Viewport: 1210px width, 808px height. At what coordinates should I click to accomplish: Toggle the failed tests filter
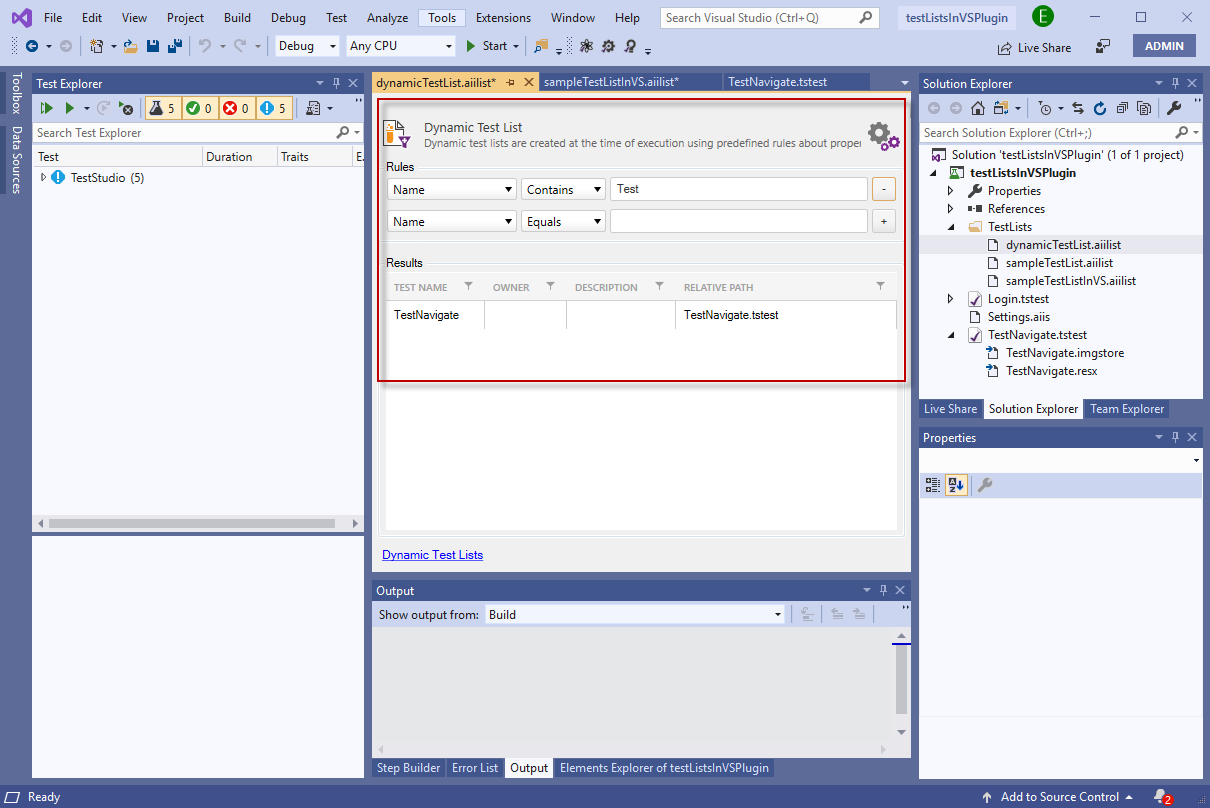tap(237, 108)
